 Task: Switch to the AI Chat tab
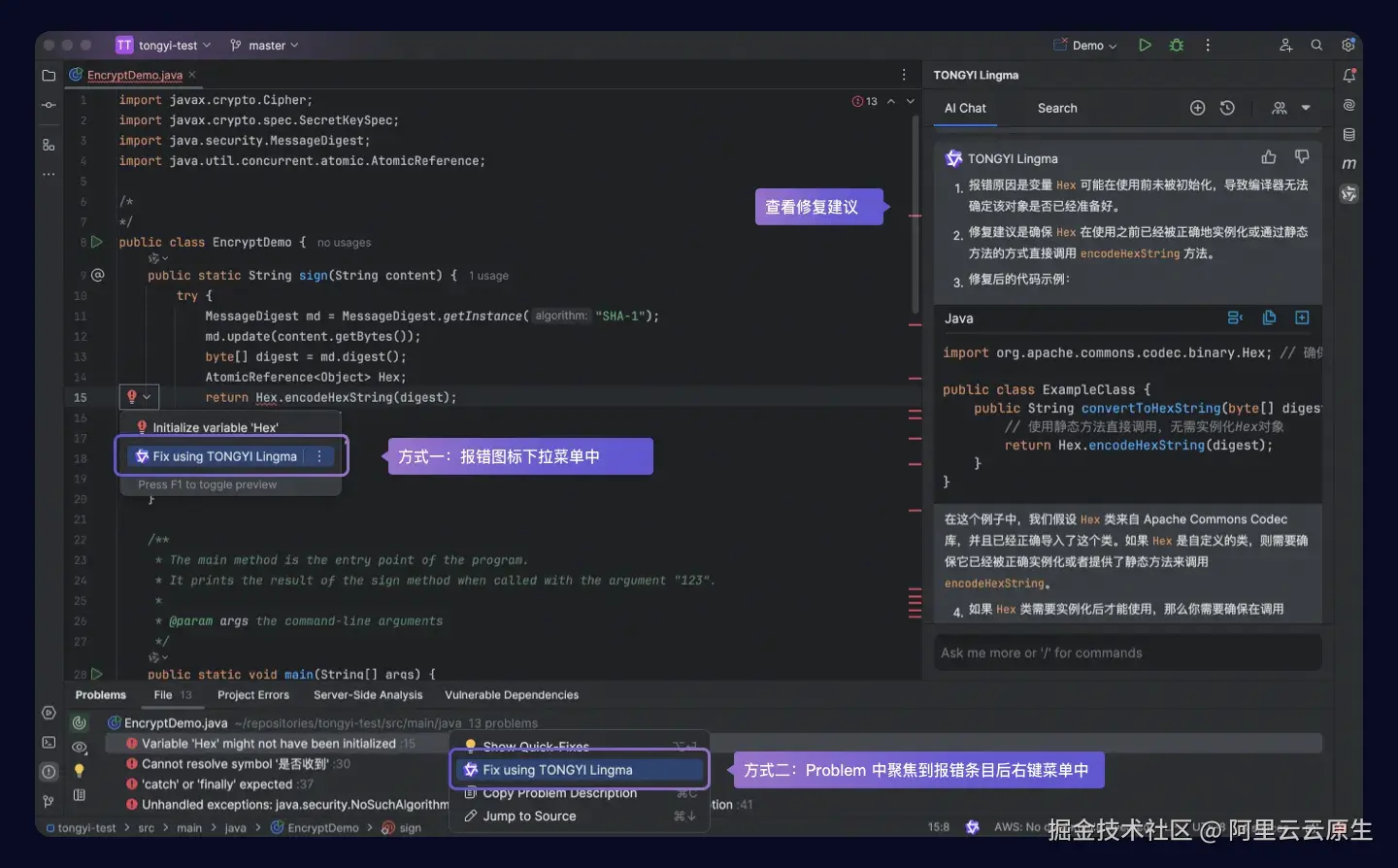(x=965, y=108)
